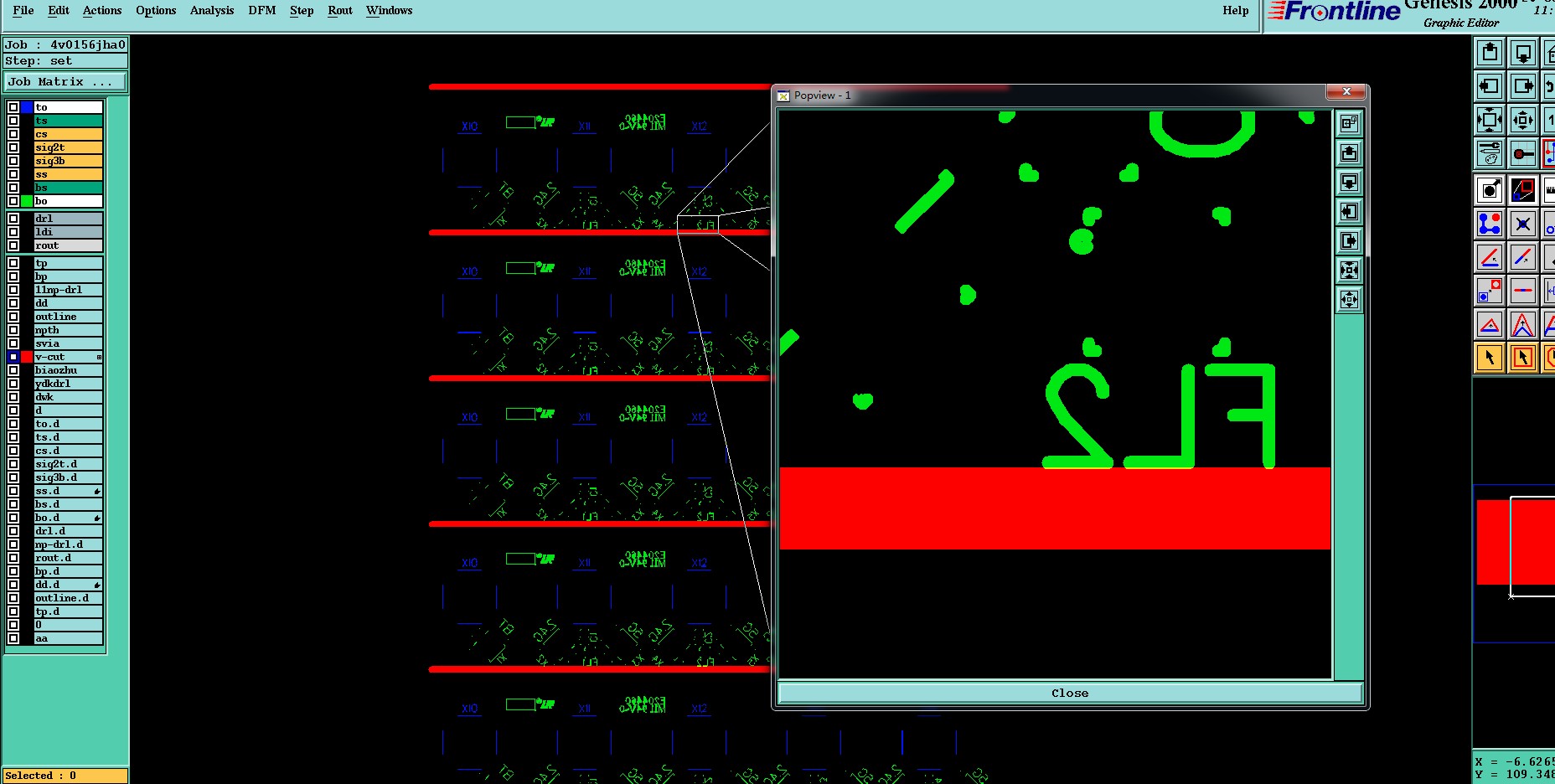Open the Help menu
Image resolution: width=1555 pixels, height=784 pixels.
(x=1235, y=10)
